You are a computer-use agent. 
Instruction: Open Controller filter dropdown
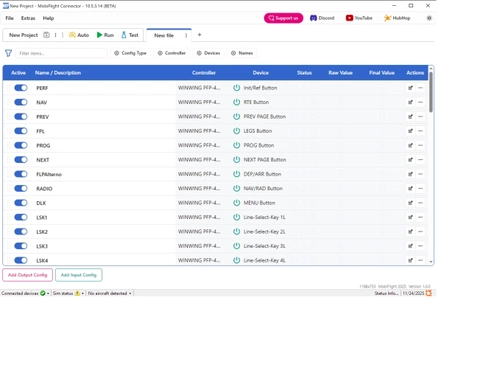[x=171, y=53]
